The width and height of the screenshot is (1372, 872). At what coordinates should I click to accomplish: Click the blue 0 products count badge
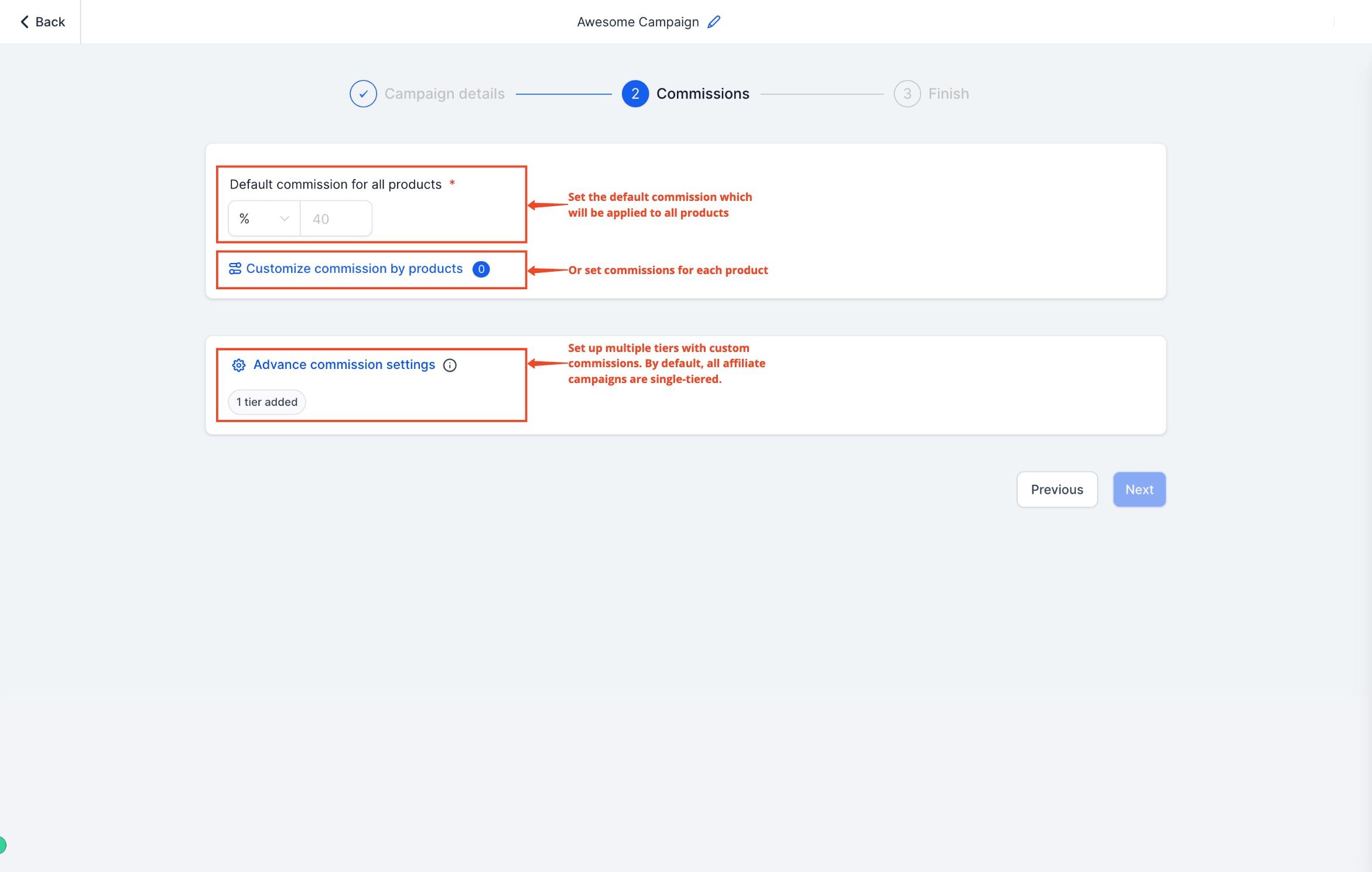coord(481,269)
